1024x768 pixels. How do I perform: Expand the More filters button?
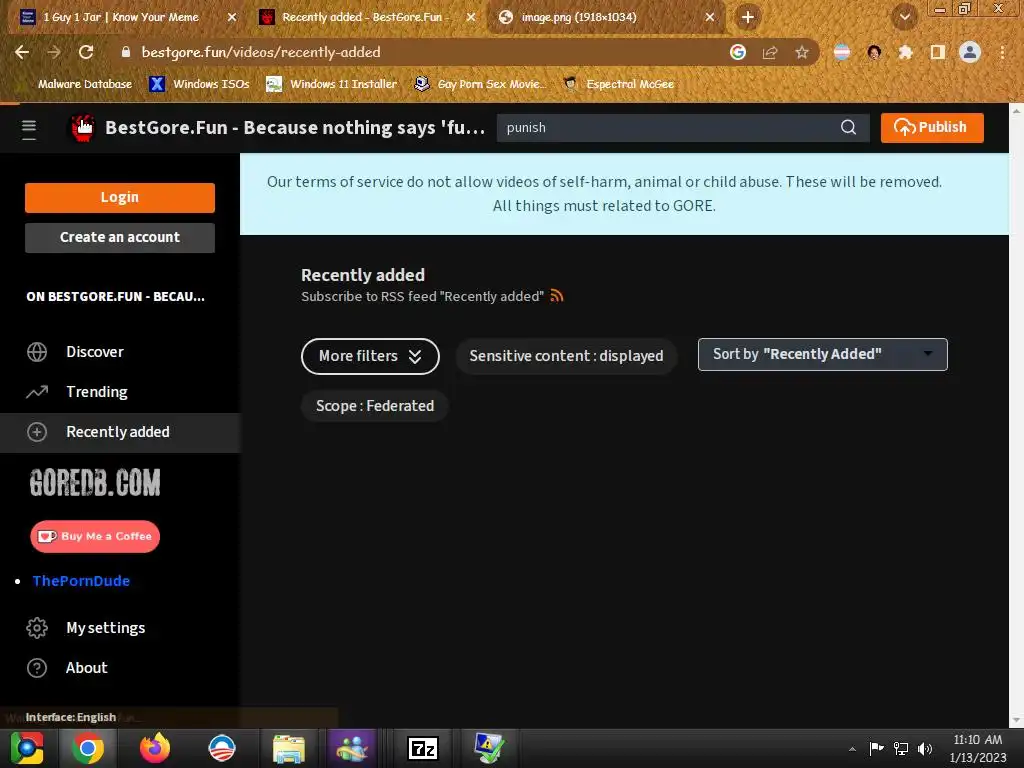370,356
